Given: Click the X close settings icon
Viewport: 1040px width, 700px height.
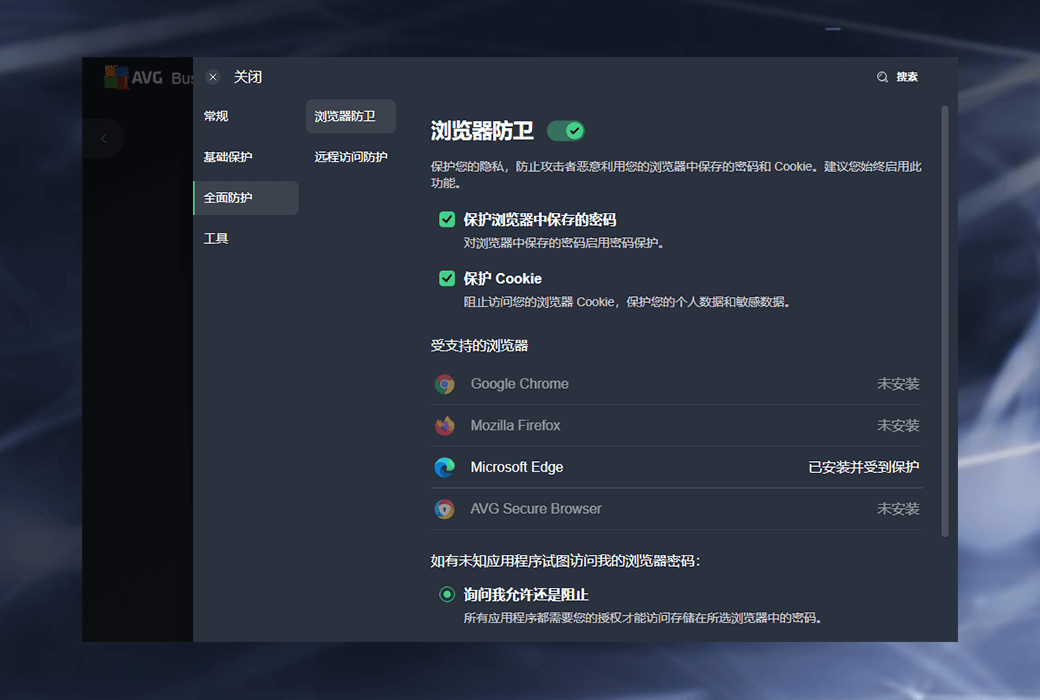Looking at the screenshot, I should pyautogui.click(x=213, y=77).
